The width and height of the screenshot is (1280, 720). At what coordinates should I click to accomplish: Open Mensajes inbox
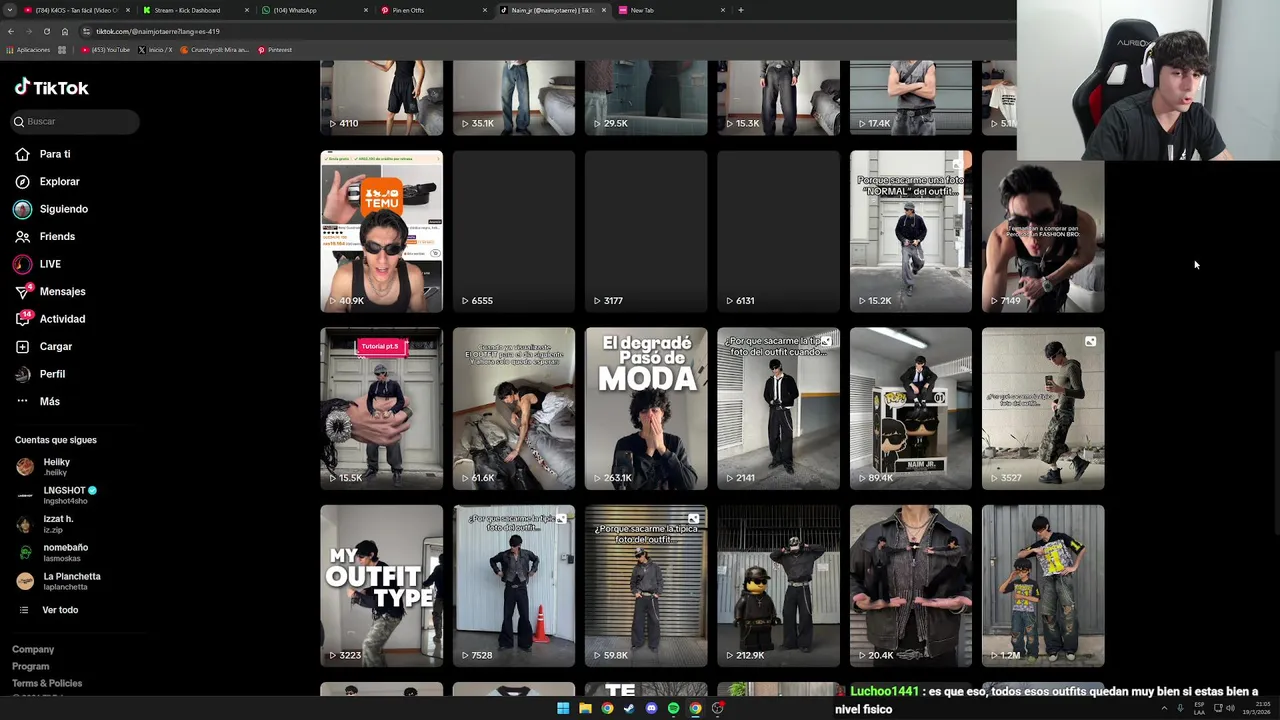click(50, 292)
